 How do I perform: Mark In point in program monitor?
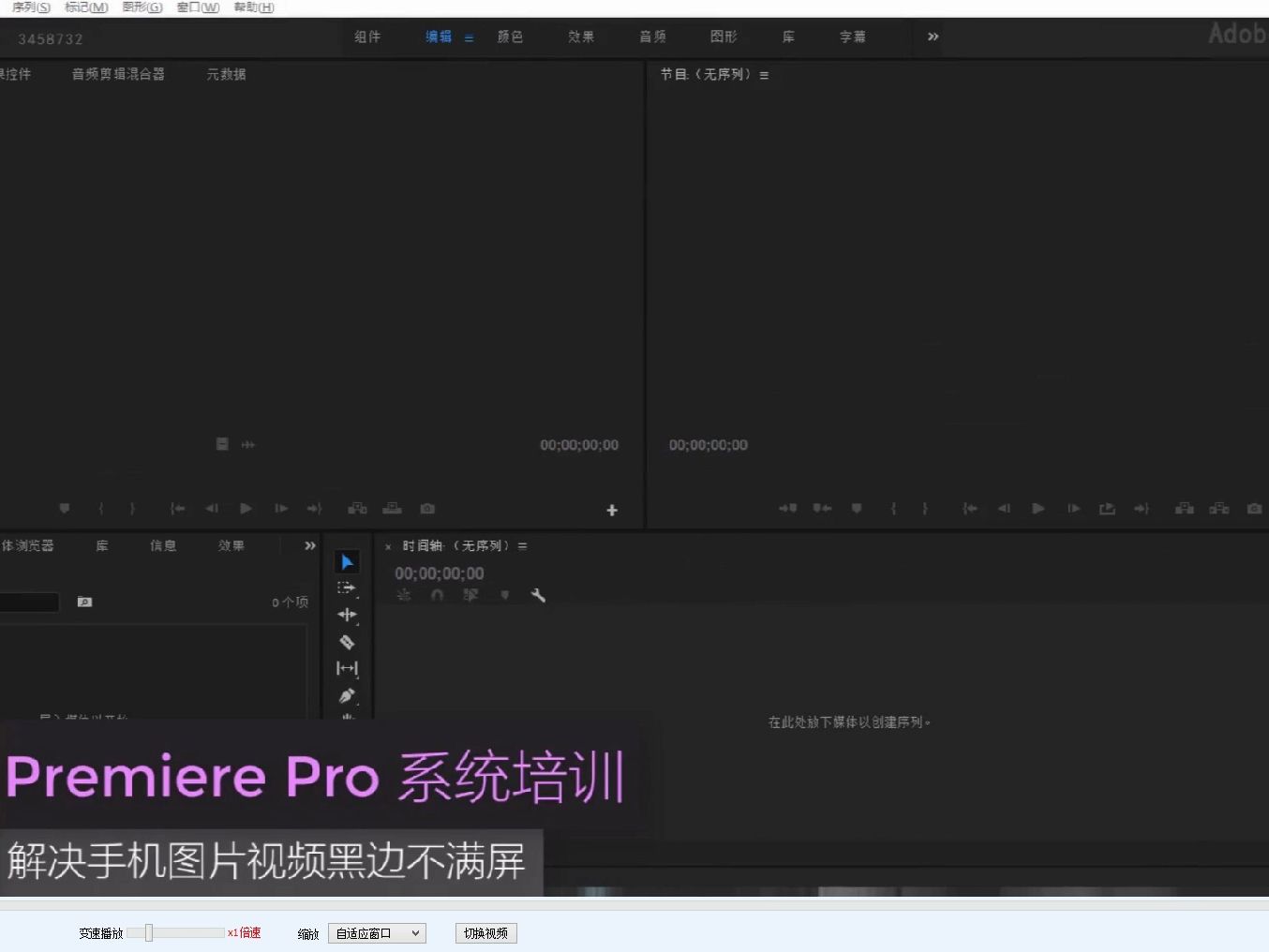[x=893, y=508]
